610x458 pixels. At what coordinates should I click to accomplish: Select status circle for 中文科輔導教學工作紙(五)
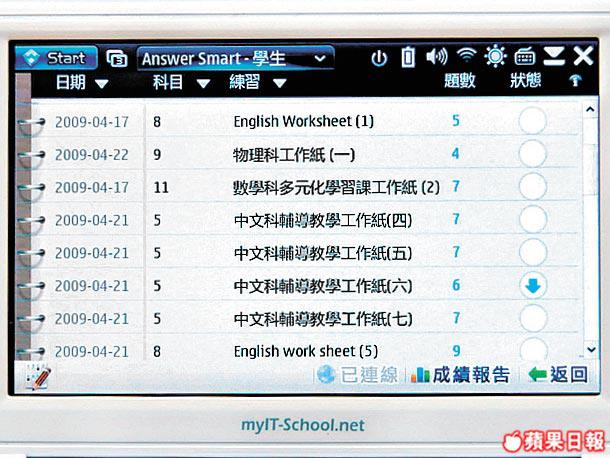click(x=533, y=252)
